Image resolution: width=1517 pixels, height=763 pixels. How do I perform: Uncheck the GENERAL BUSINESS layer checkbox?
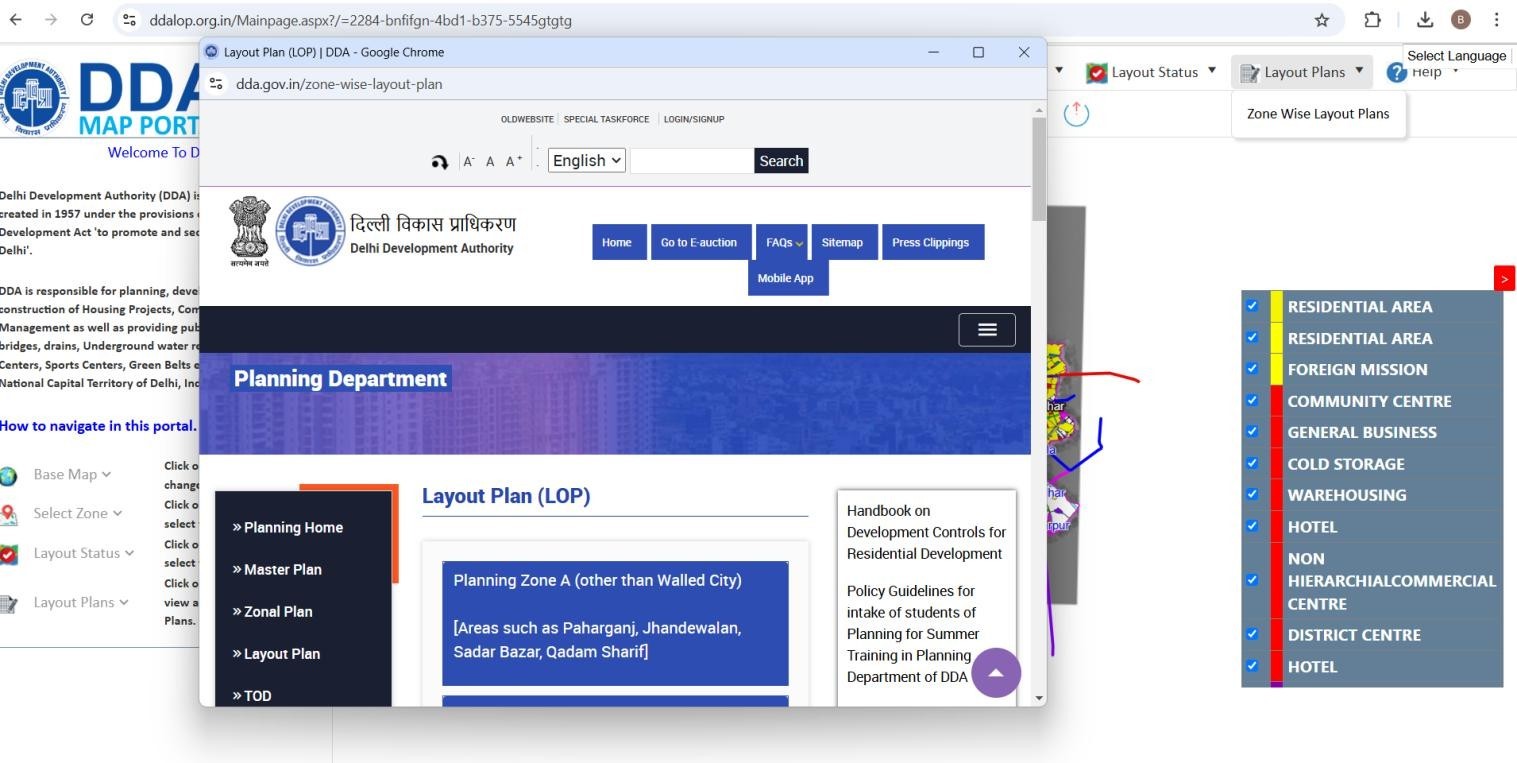click(x=1252, y=431)
